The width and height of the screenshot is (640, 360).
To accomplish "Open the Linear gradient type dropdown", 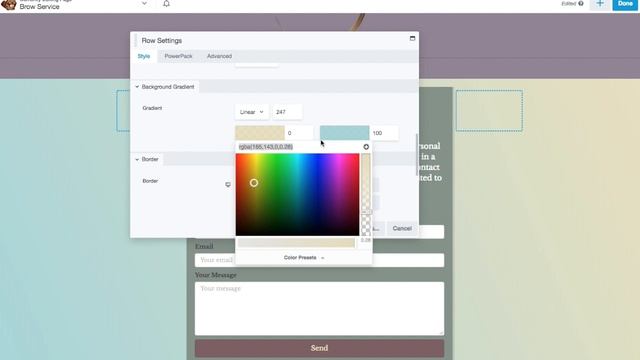I will coord(252,112).
